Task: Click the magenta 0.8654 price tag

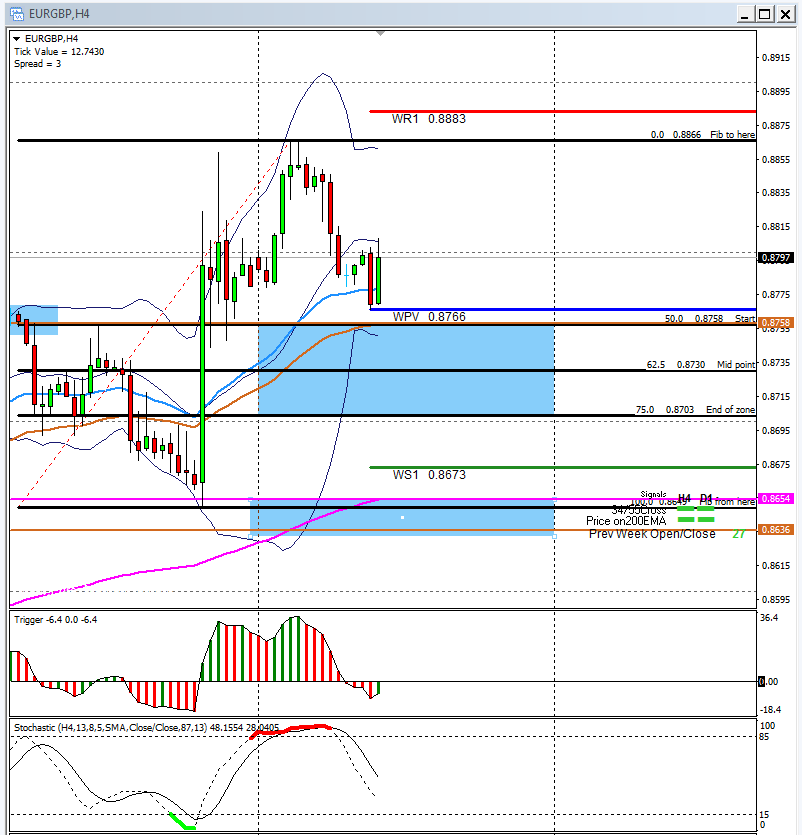Action: [x=775, y=497]
